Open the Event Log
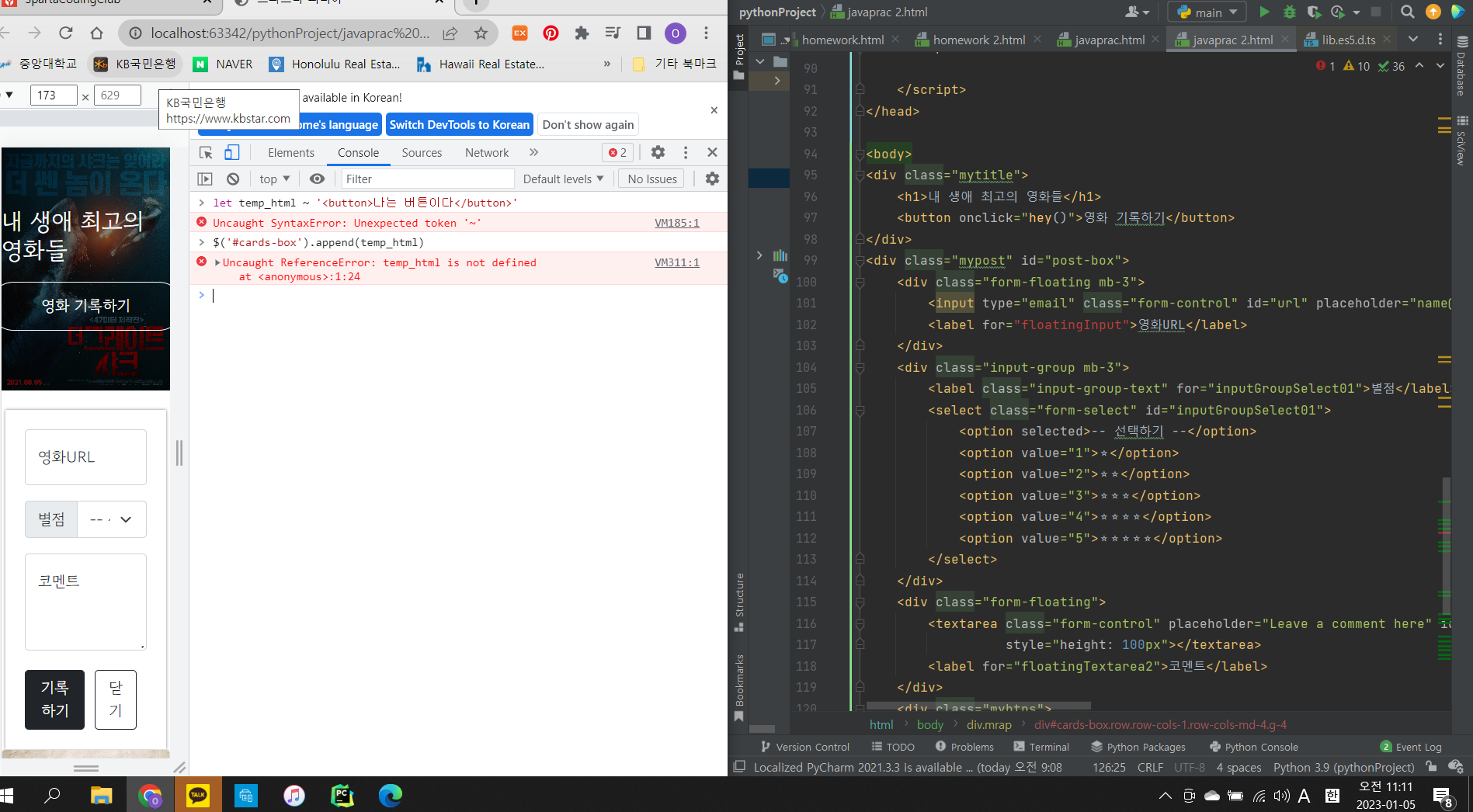The width and height of the screenshot is (1473, 812). 1411,747
